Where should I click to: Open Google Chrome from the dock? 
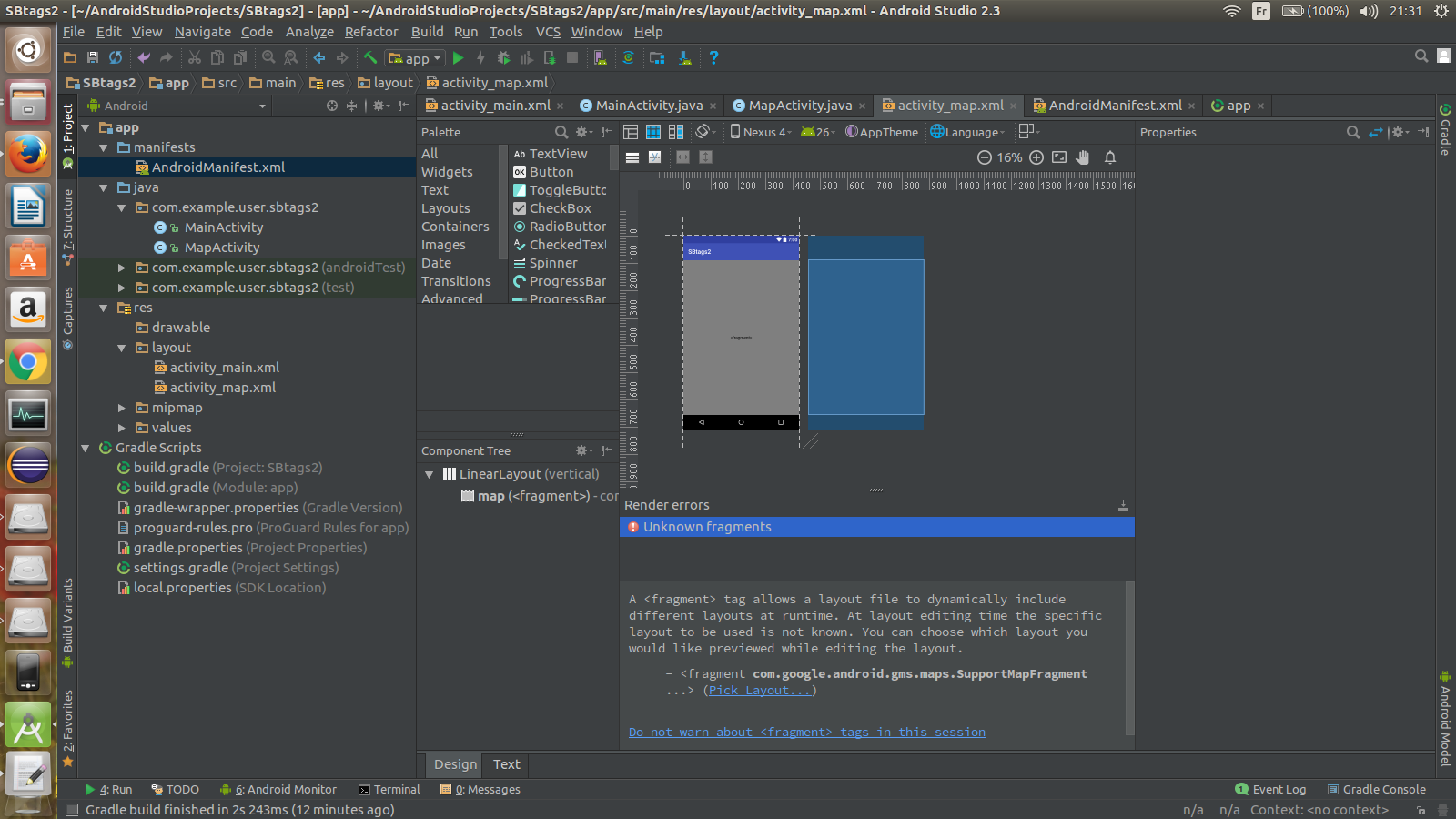click(x=28, y=362)
